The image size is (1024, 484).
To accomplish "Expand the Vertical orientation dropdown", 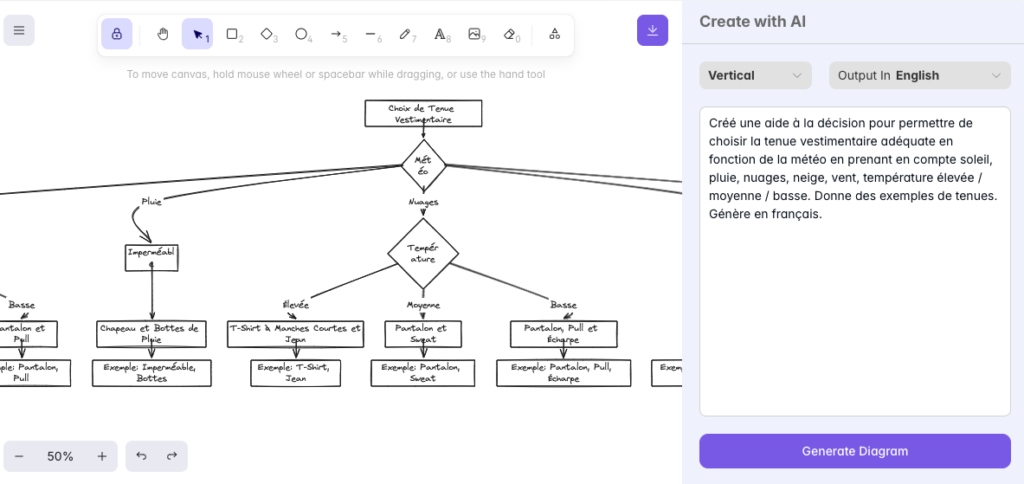I will click(x=755, y=75).
